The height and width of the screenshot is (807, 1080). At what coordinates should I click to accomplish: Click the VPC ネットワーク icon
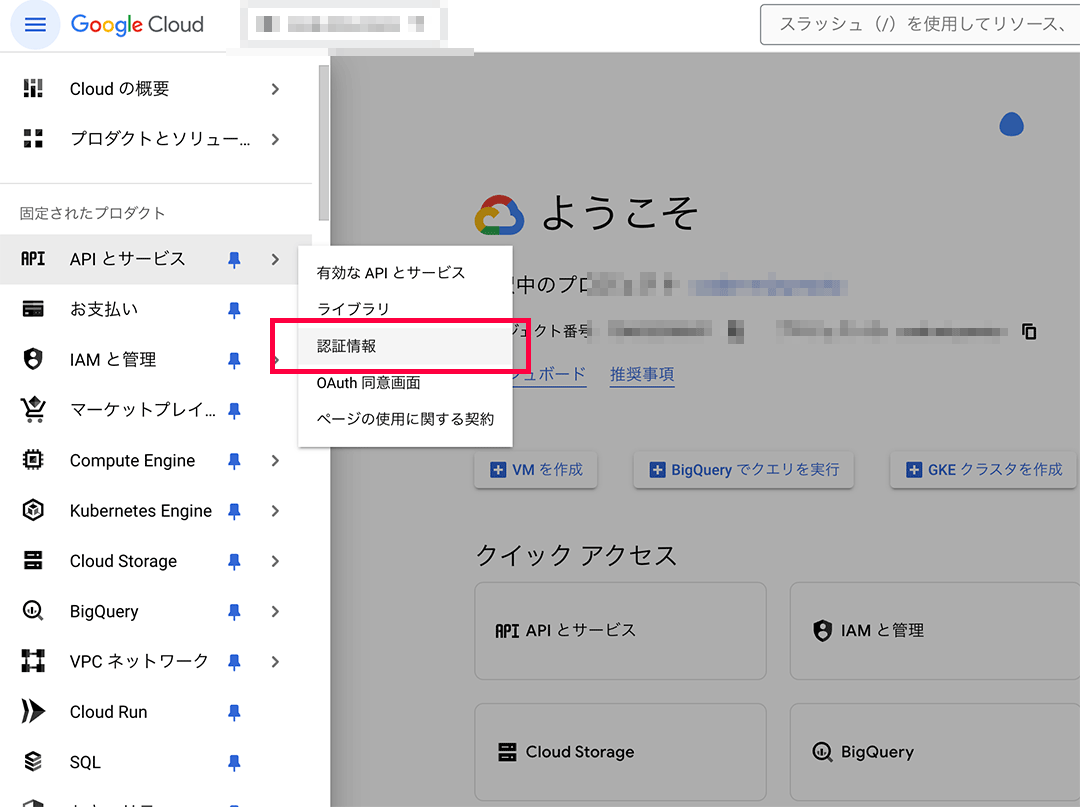33,661
